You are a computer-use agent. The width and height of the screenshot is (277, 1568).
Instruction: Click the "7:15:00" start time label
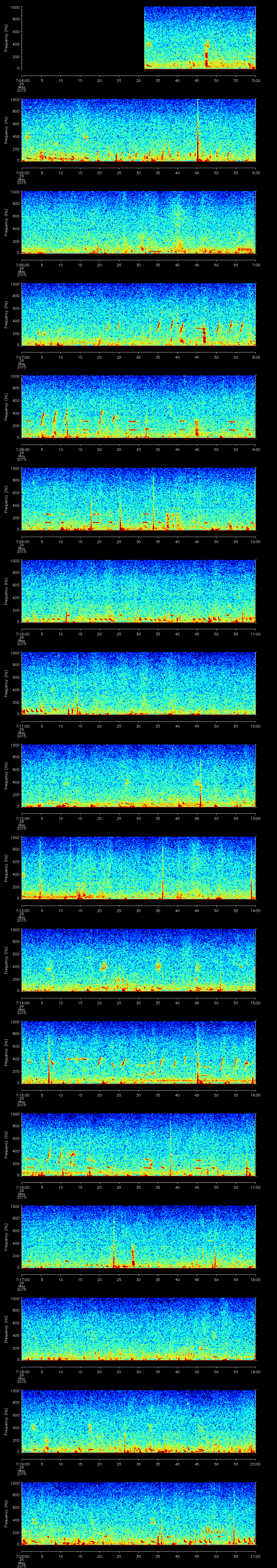[22, 1095]
